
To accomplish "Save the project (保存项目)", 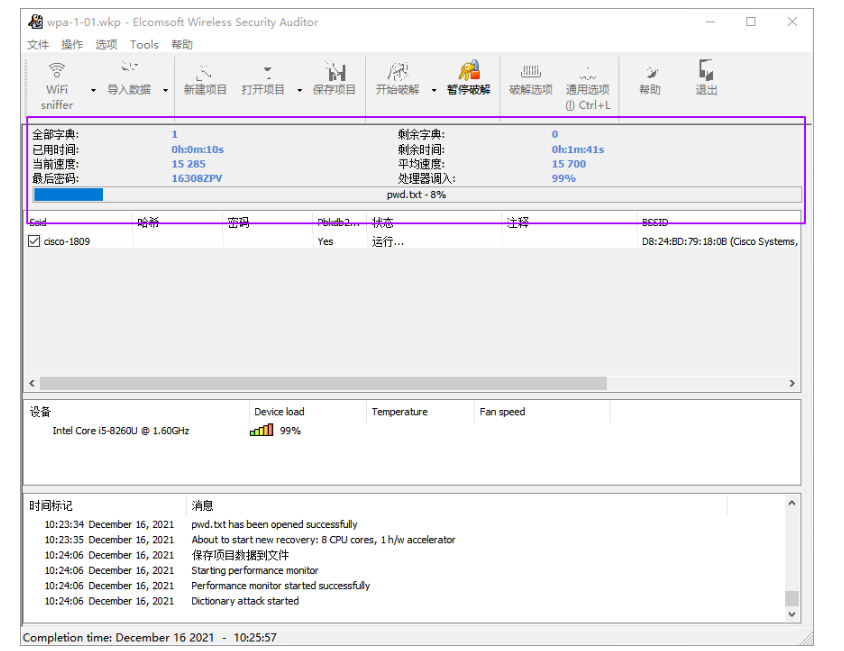I will point(334,79).
